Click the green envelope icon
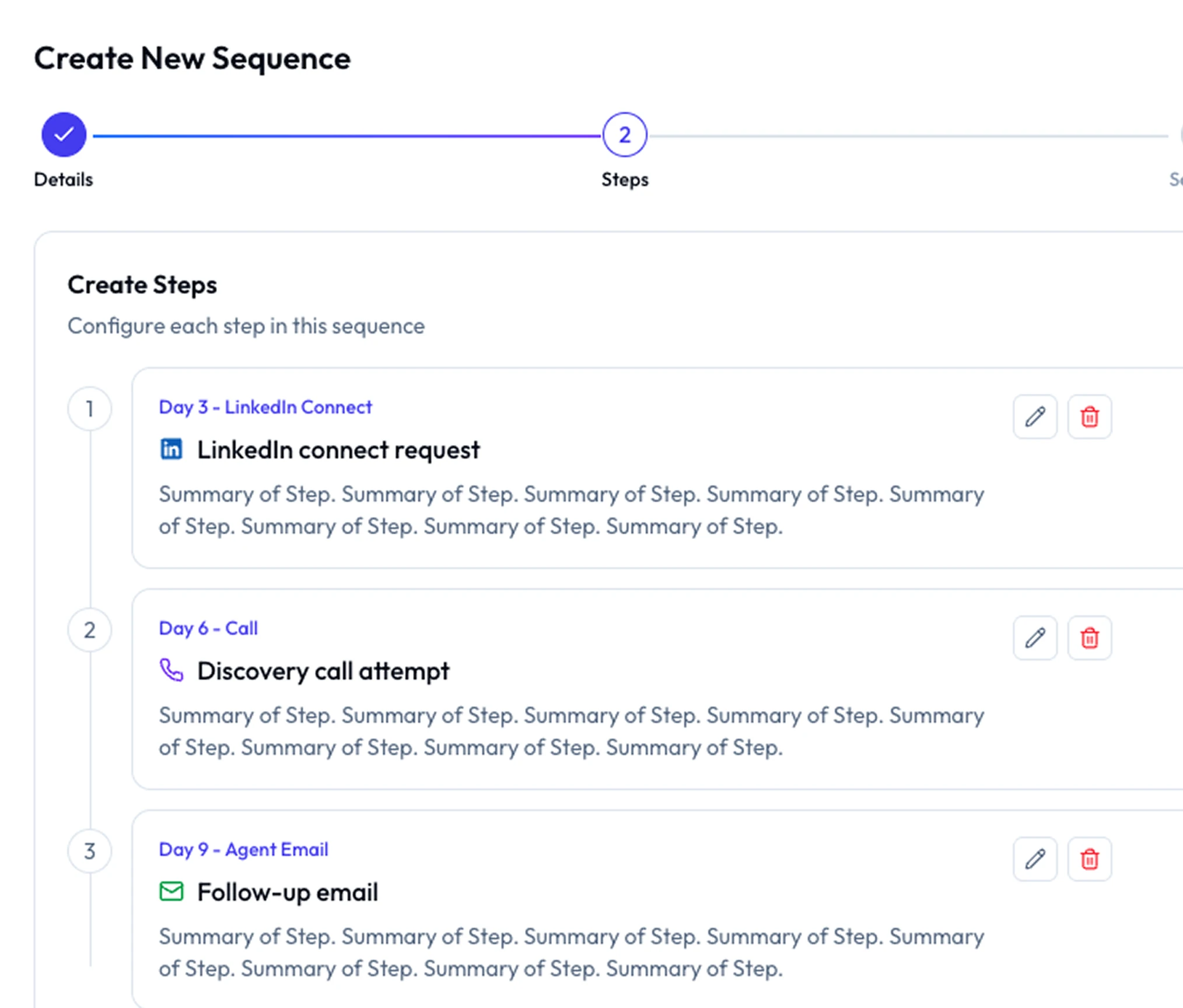The height and width of the screenshot is (1008, 1183). [x=171, y=891]
